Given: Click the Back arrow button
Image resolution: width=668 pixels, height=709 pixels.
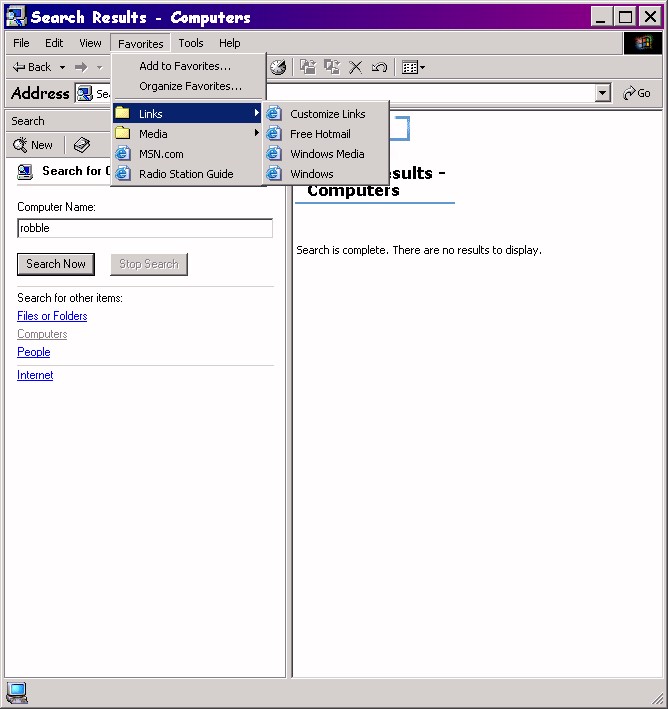Looking at the screenshot, I should pos(32,67).
